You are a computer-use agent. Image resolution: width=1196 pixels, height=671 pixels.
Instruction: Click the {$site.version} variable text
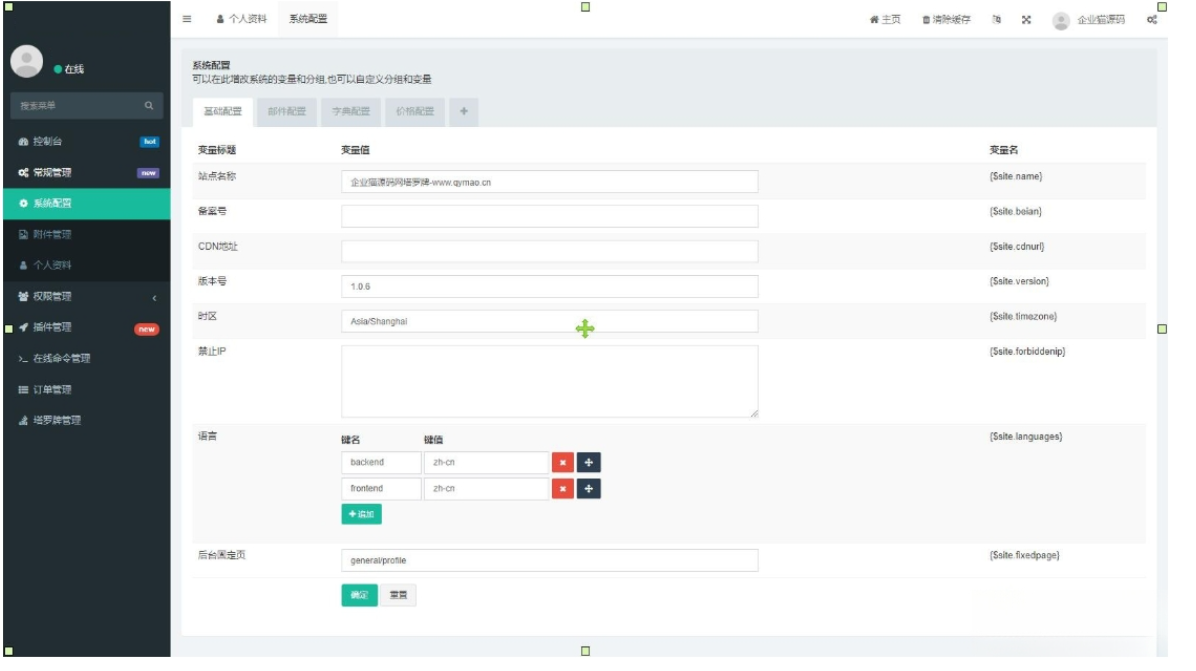pyautogui.click(x=1019, y=282)
